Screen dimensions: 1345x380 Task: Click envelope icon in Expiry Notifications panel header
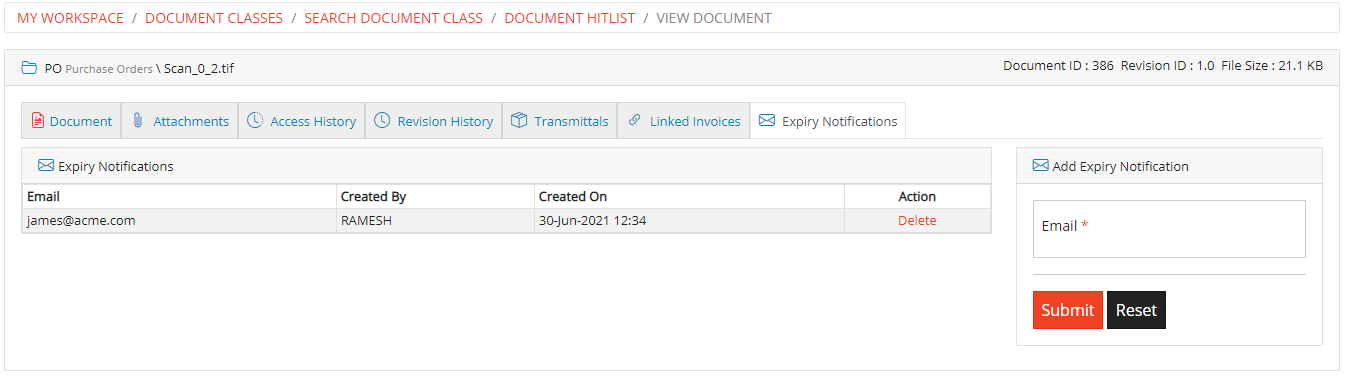[x=46, y=166]
